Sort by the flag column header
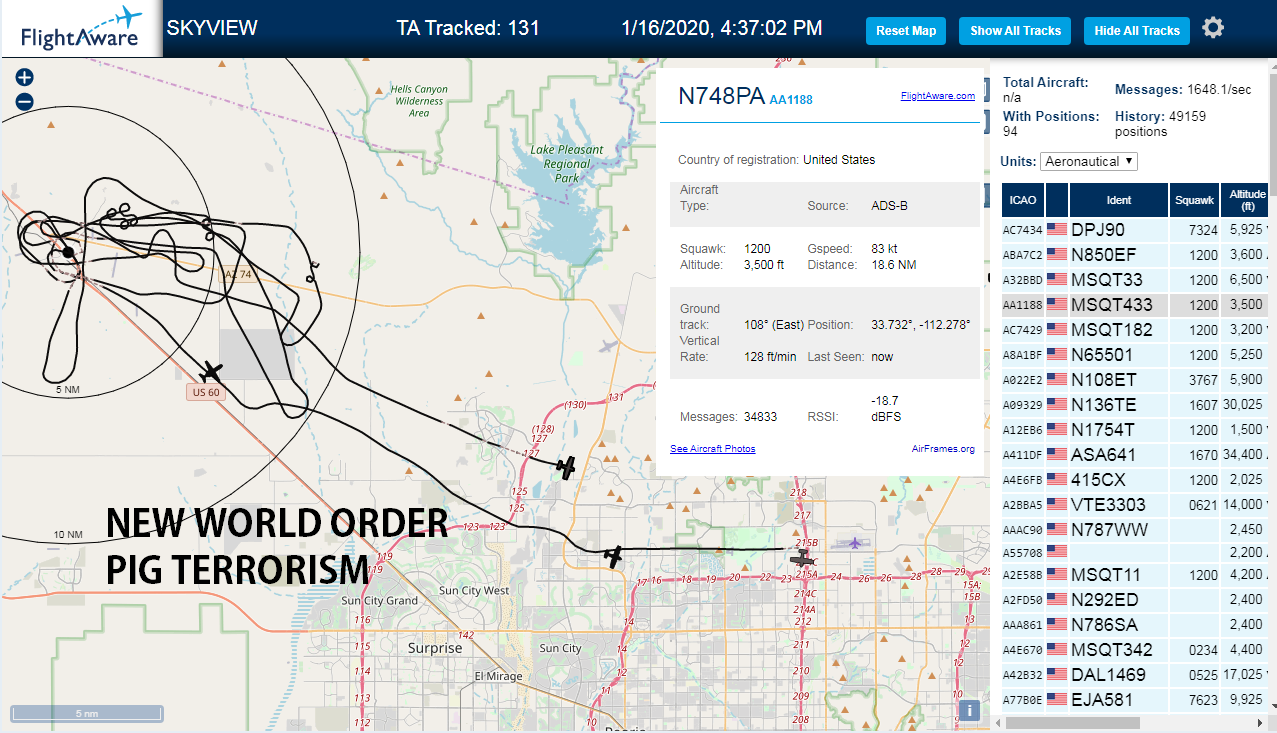This screenshot has width=1277, height=733. click(x=1057, y=200)
